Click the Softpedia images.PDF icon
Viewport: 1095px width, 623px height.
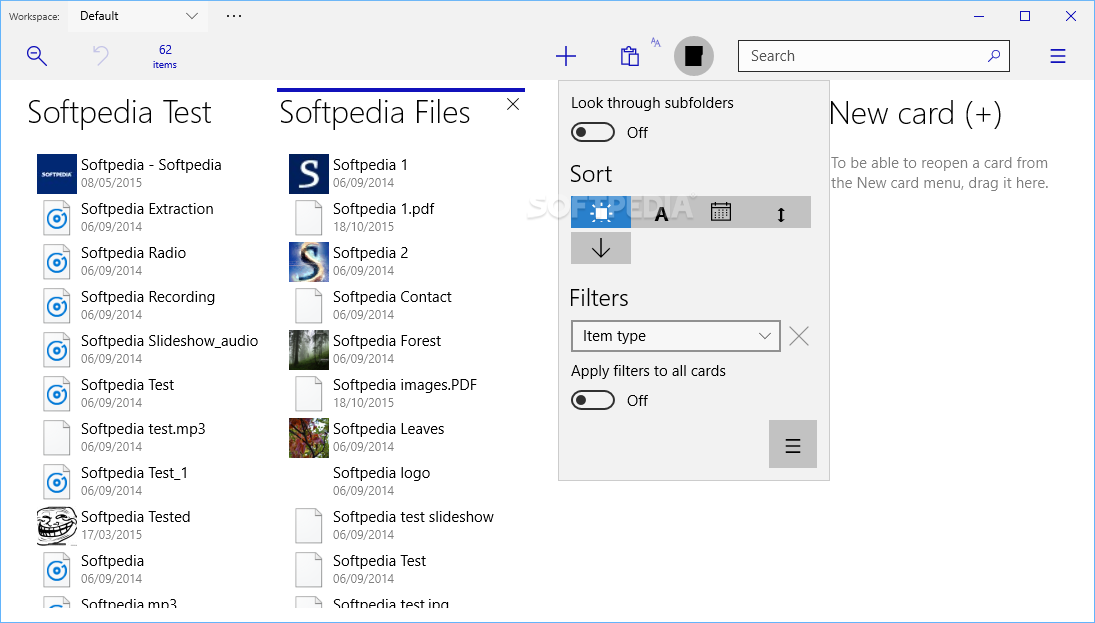click(309, 393)
